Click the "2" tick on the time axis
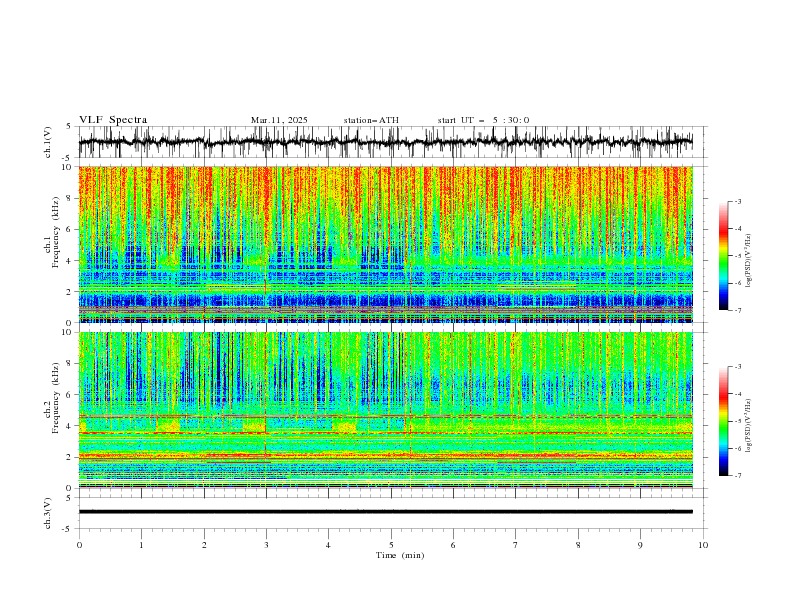This screenshot has width=792, height=612. [x=204, y=545]
